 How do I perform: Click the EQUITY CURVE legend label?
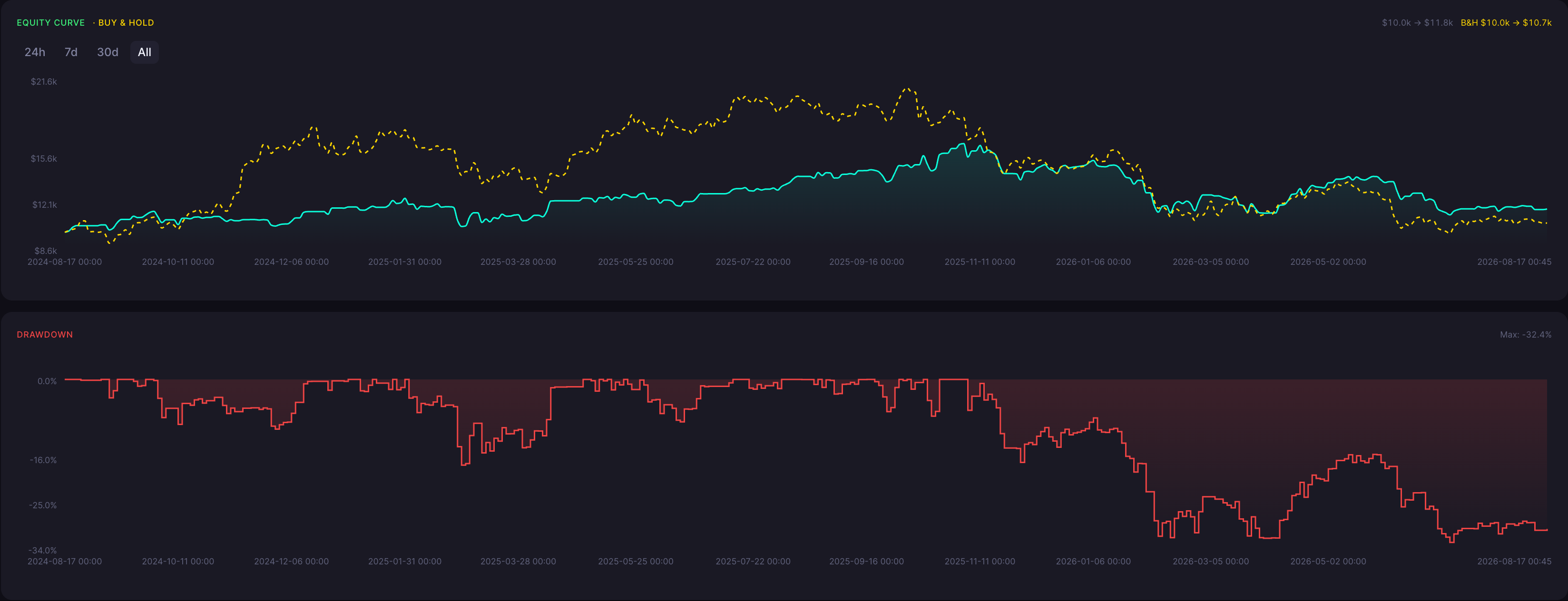pos(50,22)
